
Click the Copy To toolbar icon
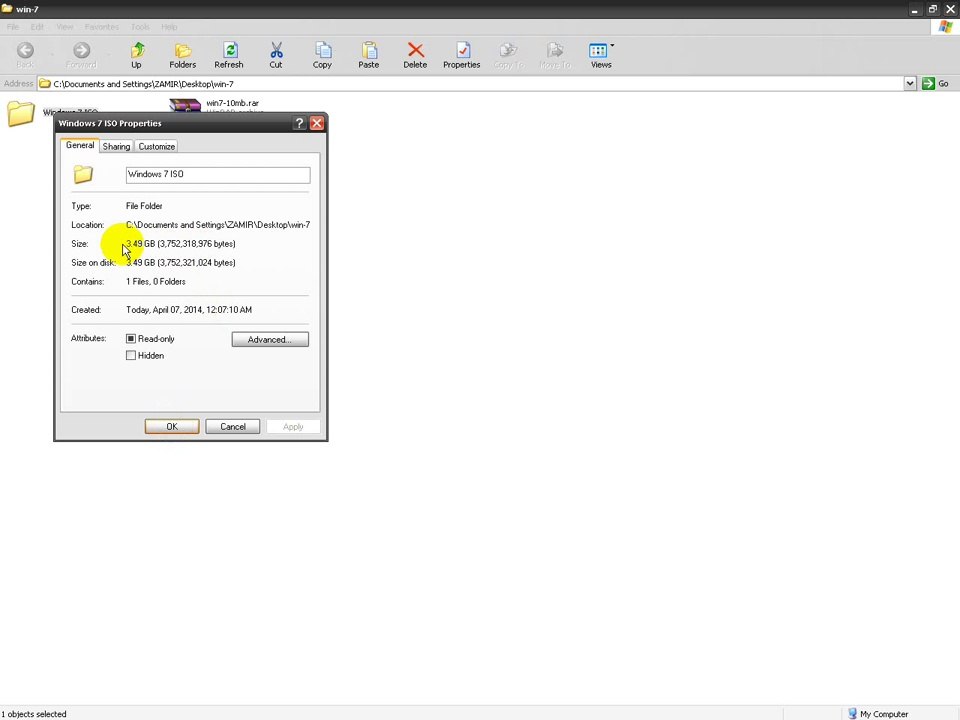coord(508,55)
